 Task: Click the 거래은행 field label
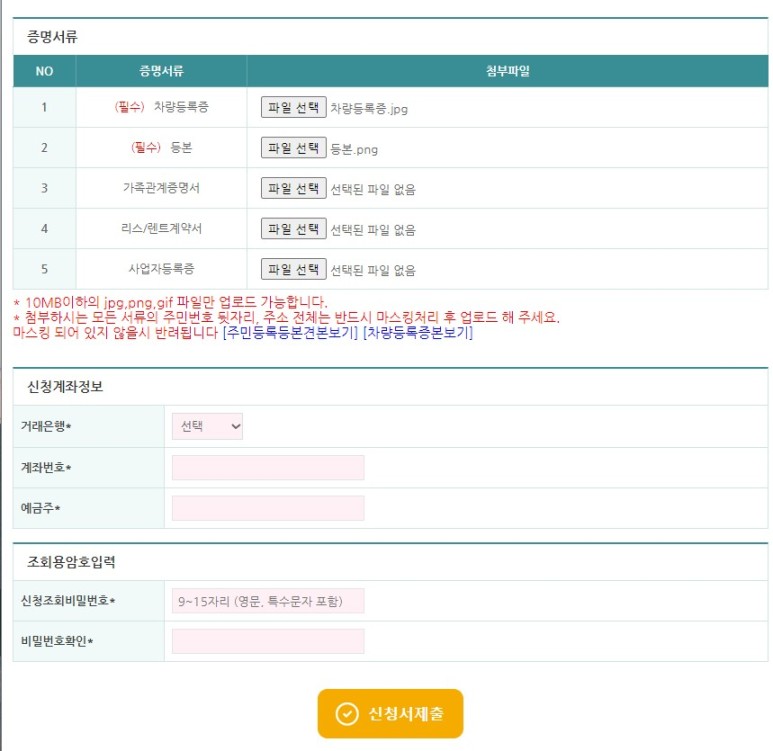pos(46,426)
